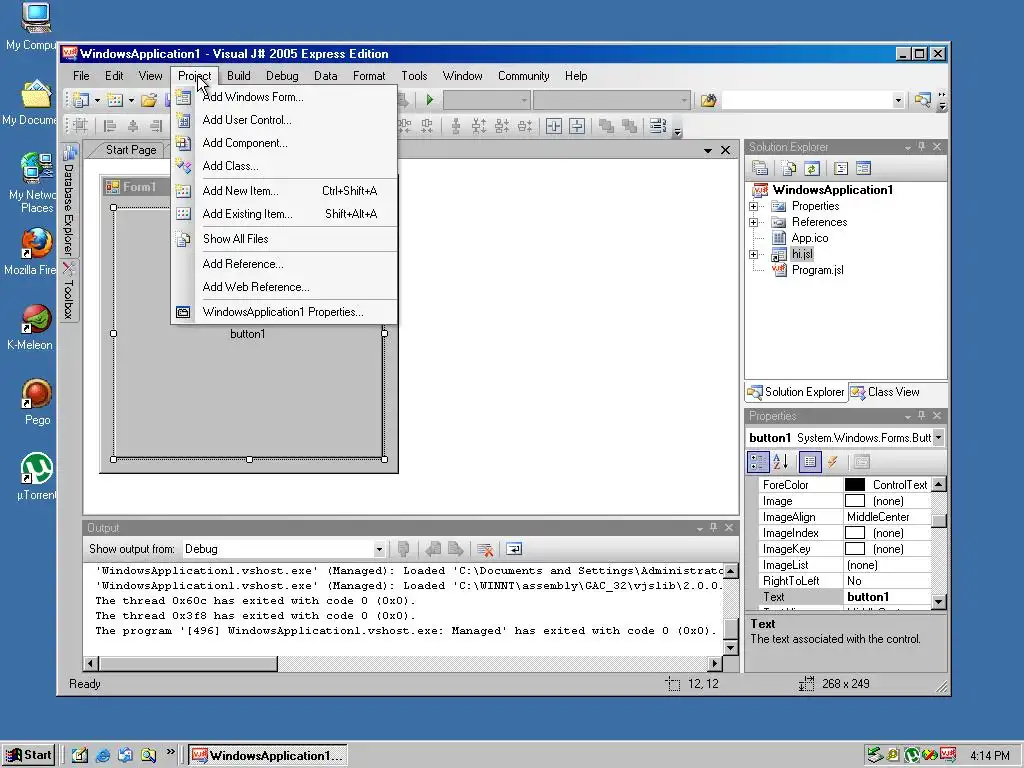Select Add Class menu entry
The height and width of the screenshot is (768, 1024).
coord(285,166)
